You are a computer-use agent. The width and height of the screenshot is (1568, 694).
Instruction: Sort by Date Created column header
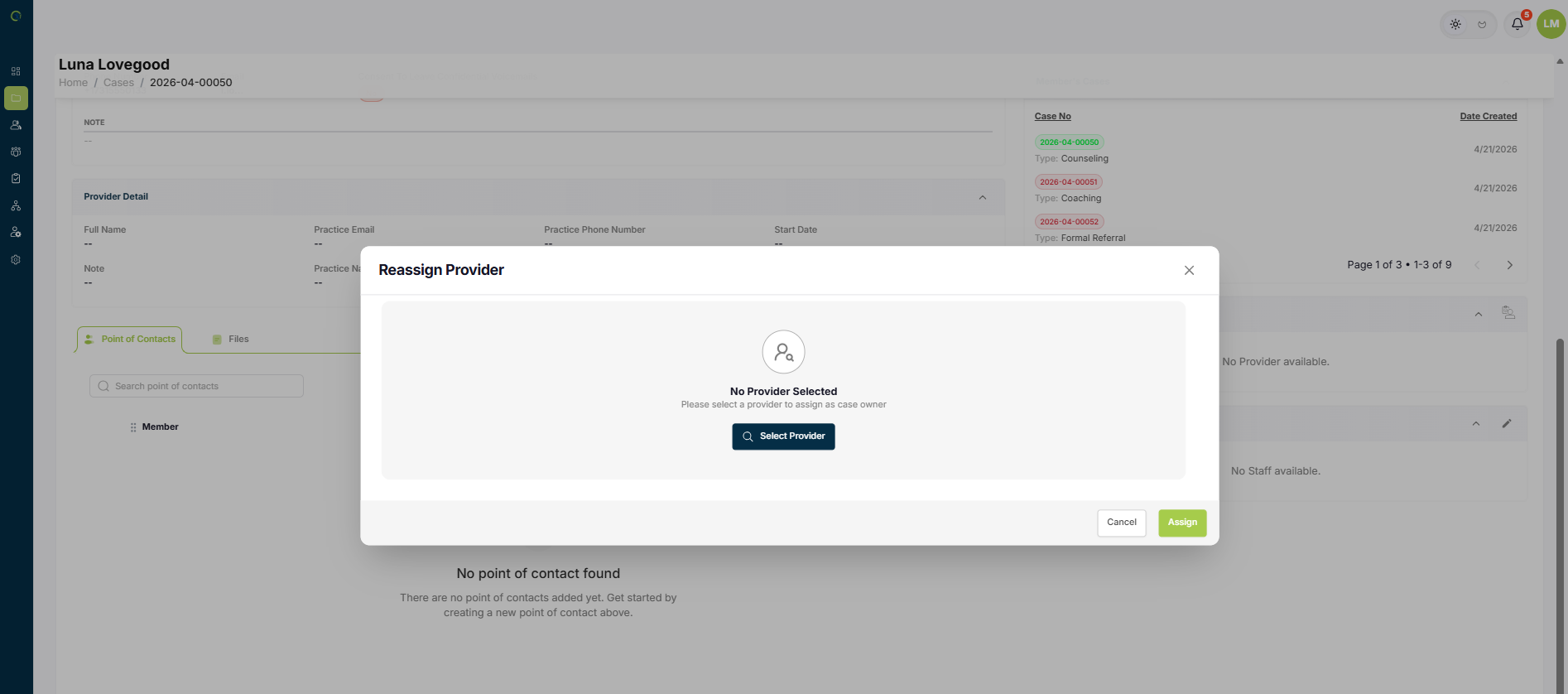point(1488,116)
